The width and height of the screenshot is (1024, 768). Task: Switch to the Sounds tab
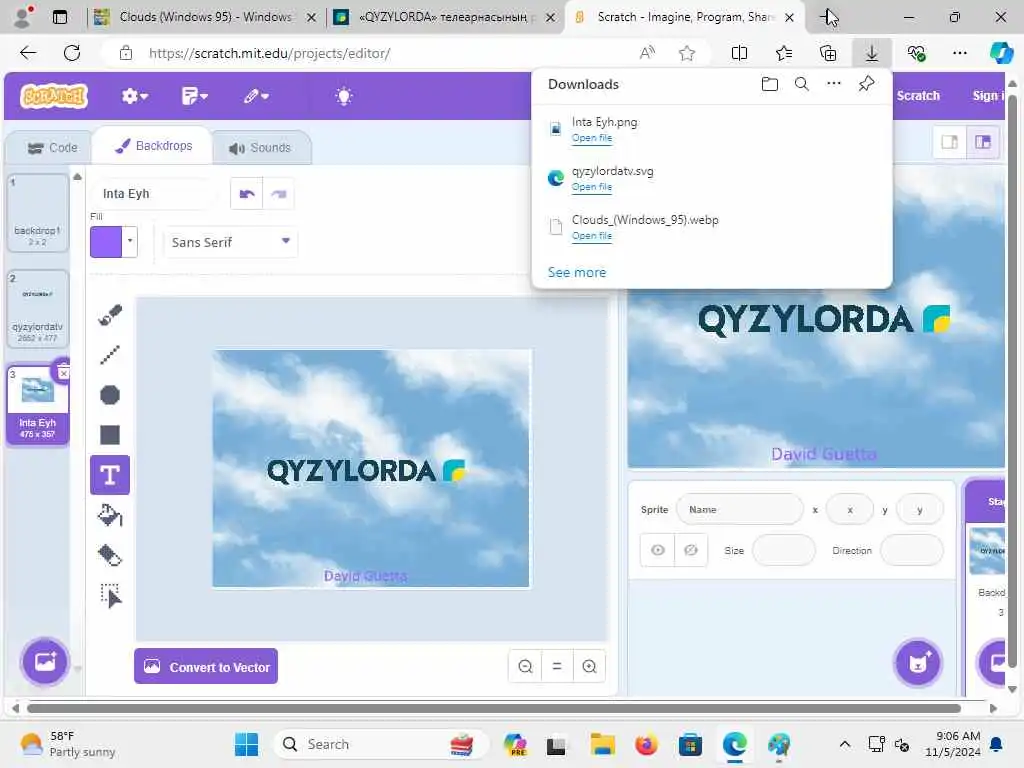[261, 148]
